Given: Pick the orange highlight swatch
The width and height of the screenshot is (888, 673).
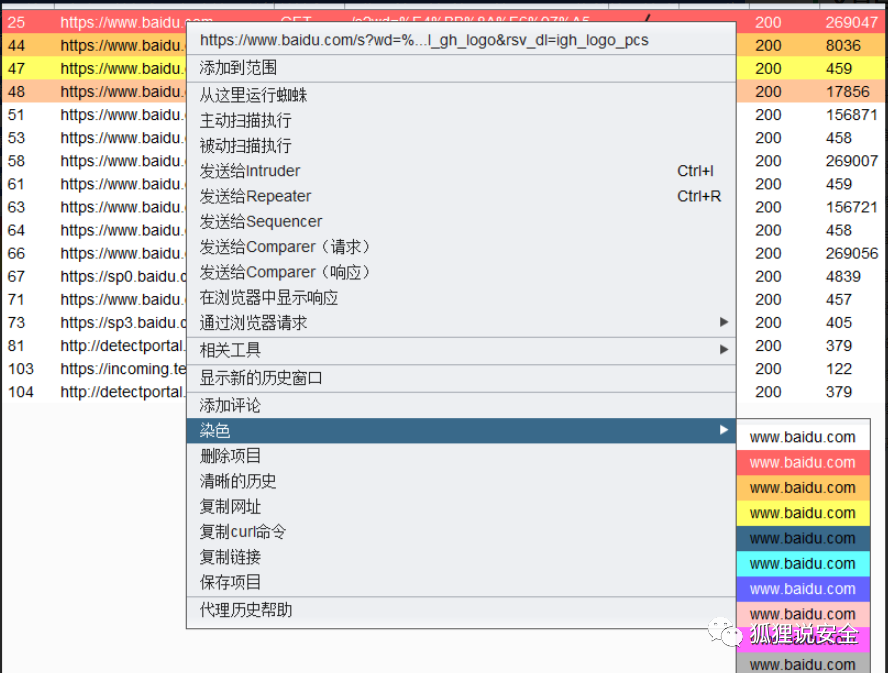Looking at the screenshot, I should point(803,488).
